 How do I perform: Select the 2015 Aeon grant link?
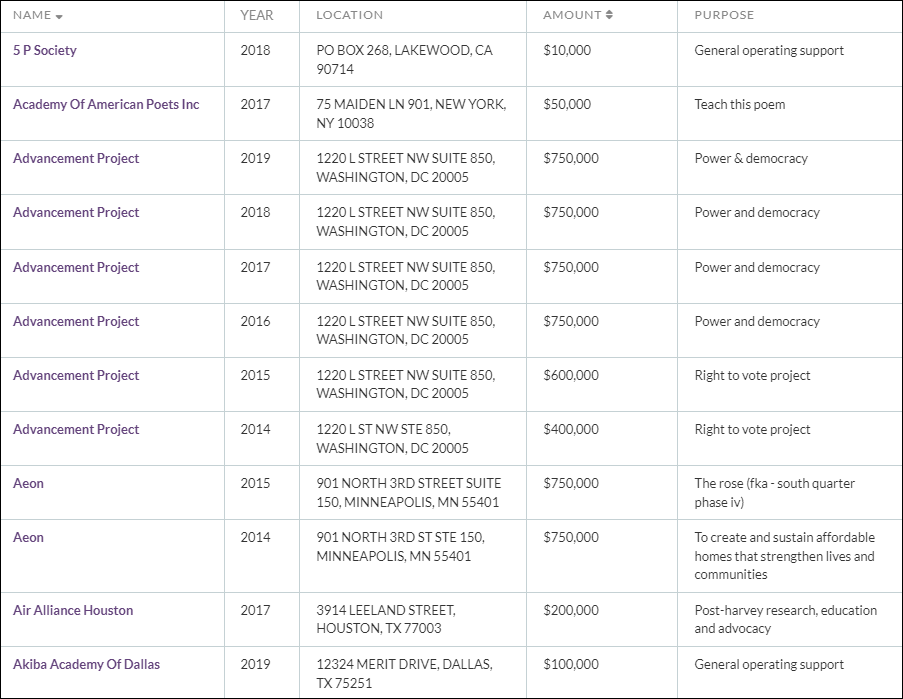(28, 483)
